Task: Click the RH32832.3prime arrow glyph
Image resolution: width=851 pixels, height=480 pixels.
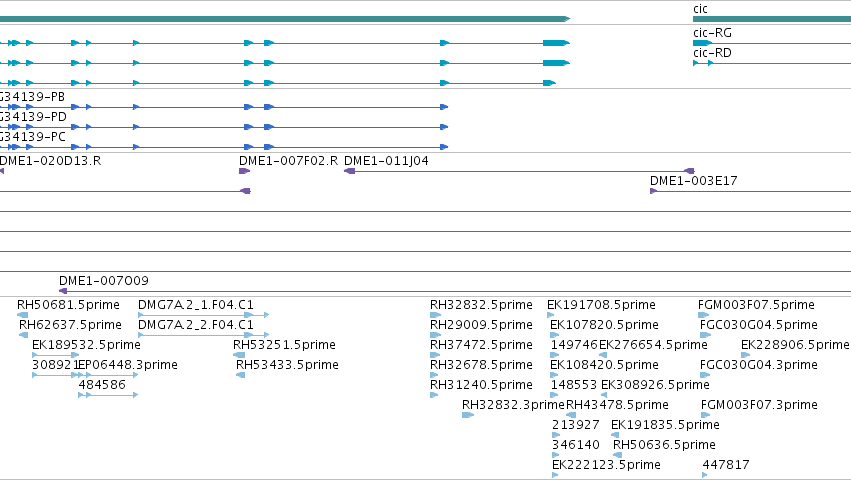Action: 468,415
